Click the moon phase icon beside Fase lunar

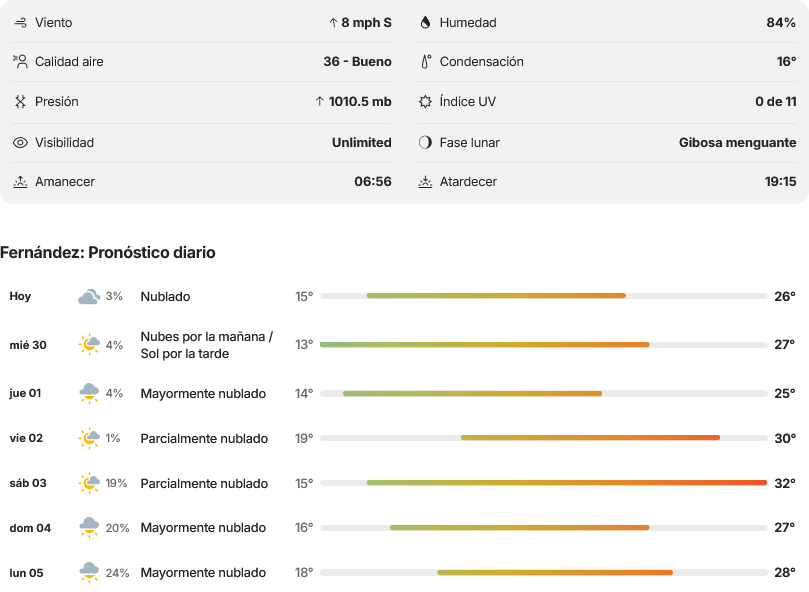pyautogui.click(x=425, y=142)
